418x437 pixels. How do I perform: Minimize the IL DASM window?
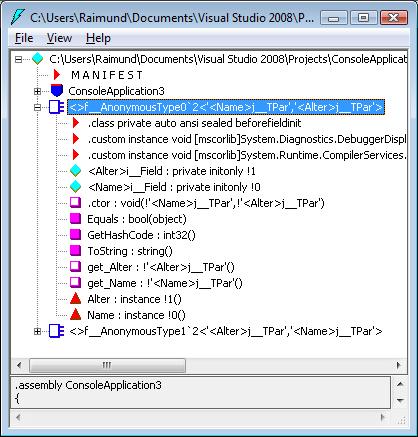pos(334,18)
